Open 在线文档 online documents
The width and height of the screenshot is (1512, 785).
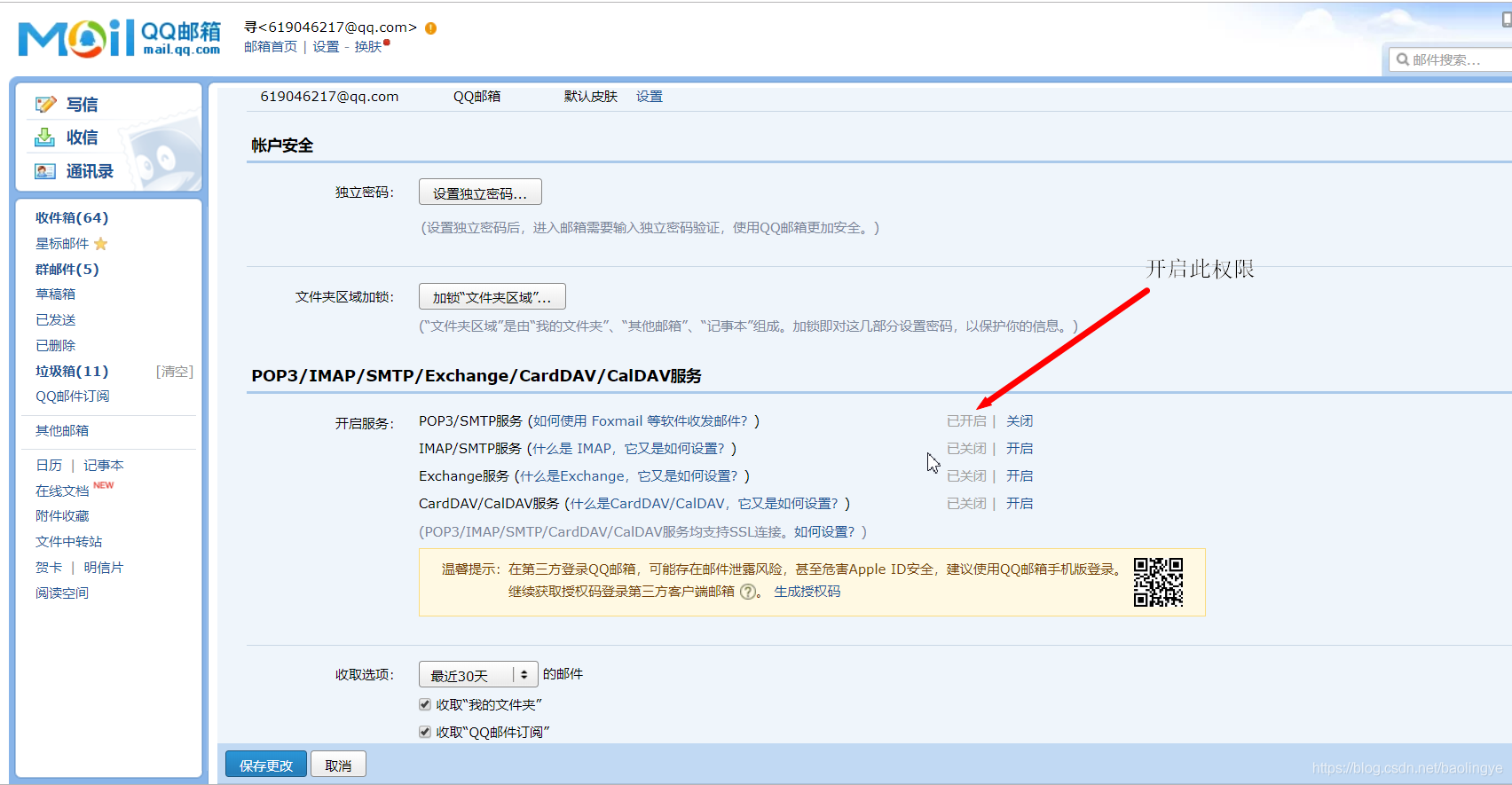62,491
